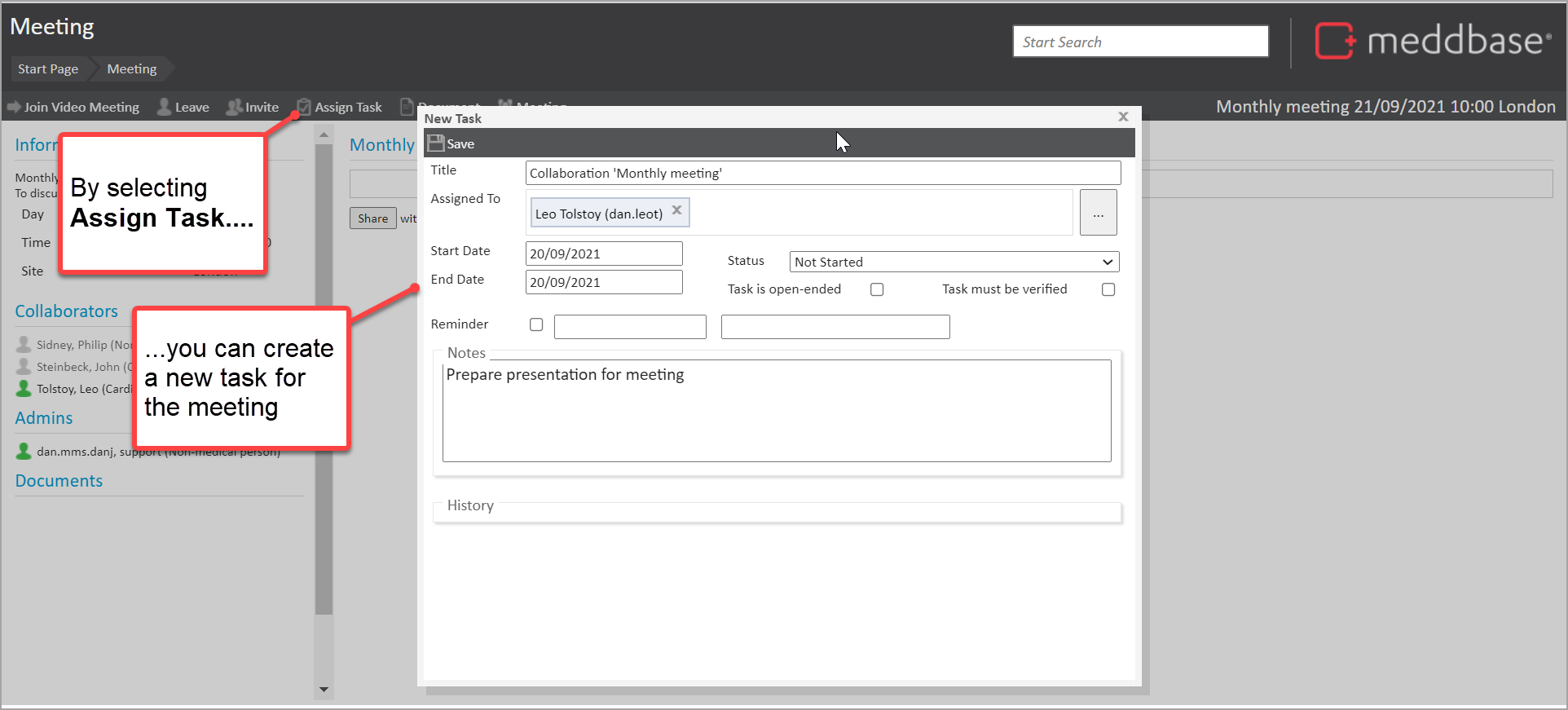This screenshot has height=710, width=1568.
Task: Go to the Start Page breadcrumb
Action: (48, 69)
